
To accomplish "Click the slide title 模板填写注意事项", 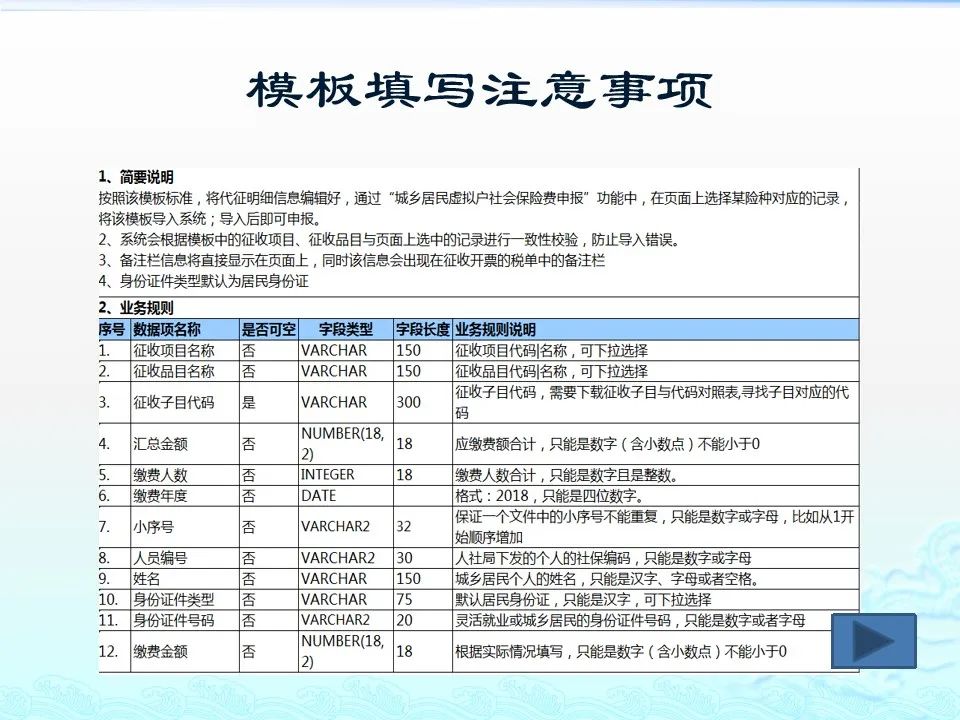I will coord(479,91).
